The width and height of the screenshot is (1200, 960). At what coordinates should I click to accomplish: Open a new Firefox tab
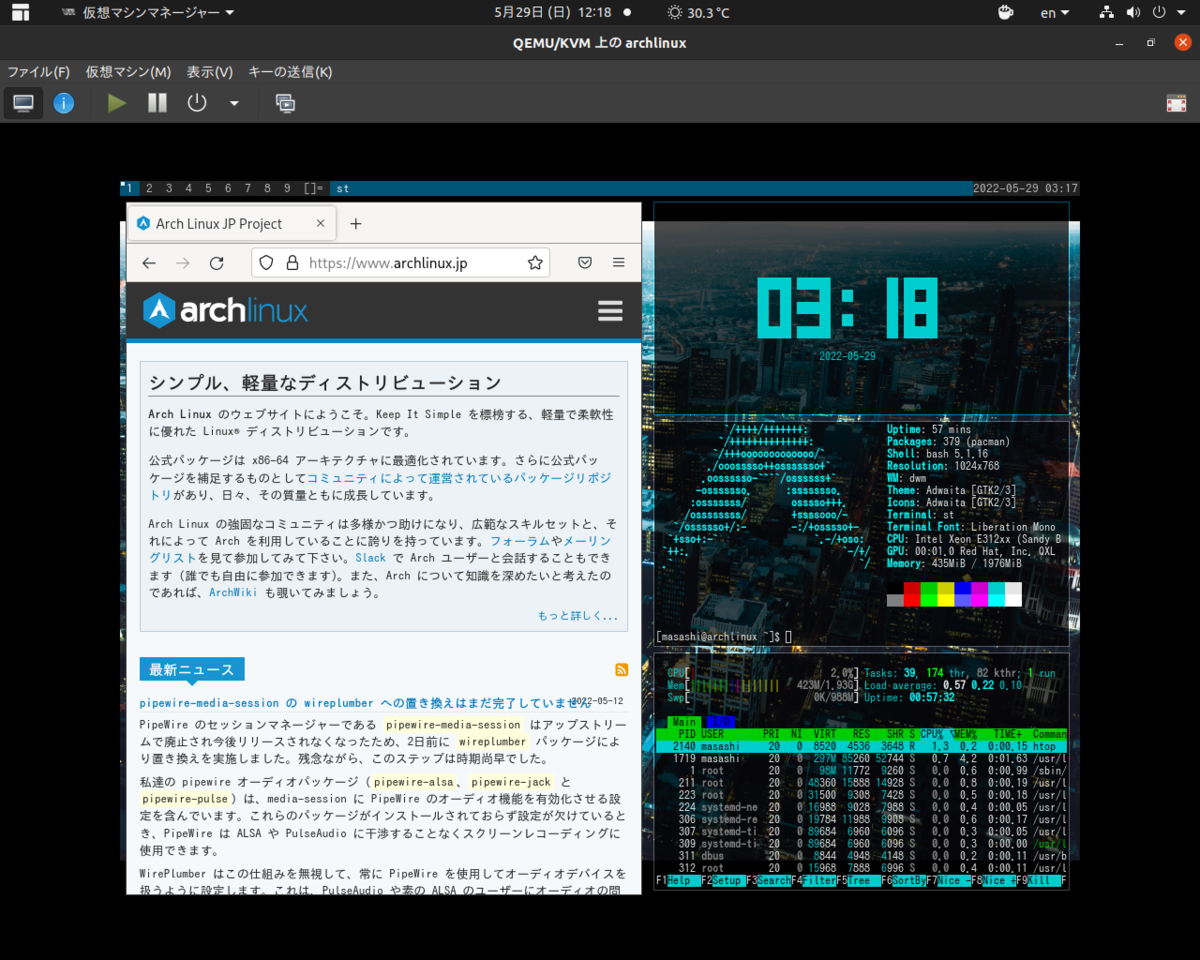[x=355, y=224]
